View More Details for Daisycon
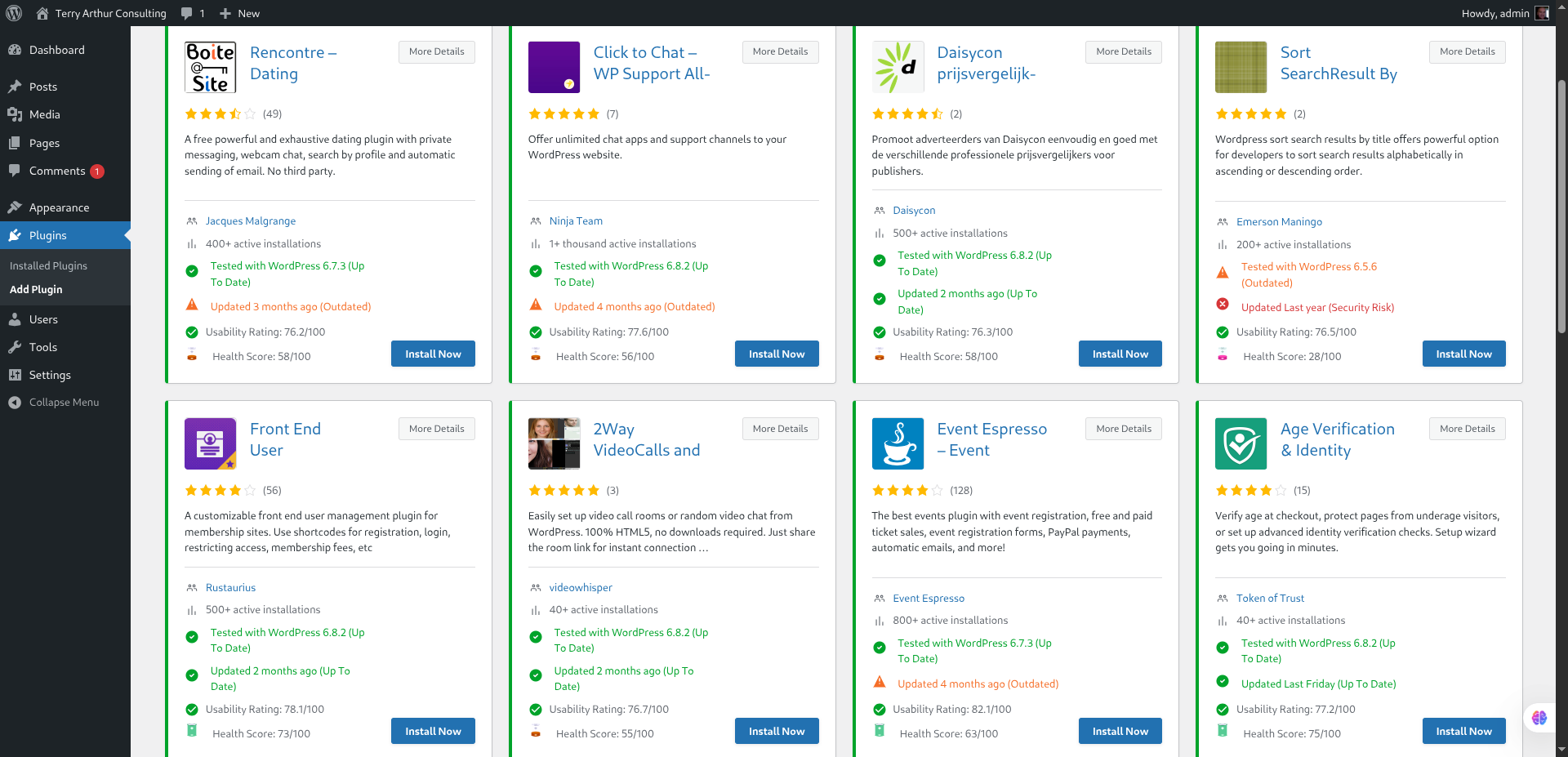 1124,51
